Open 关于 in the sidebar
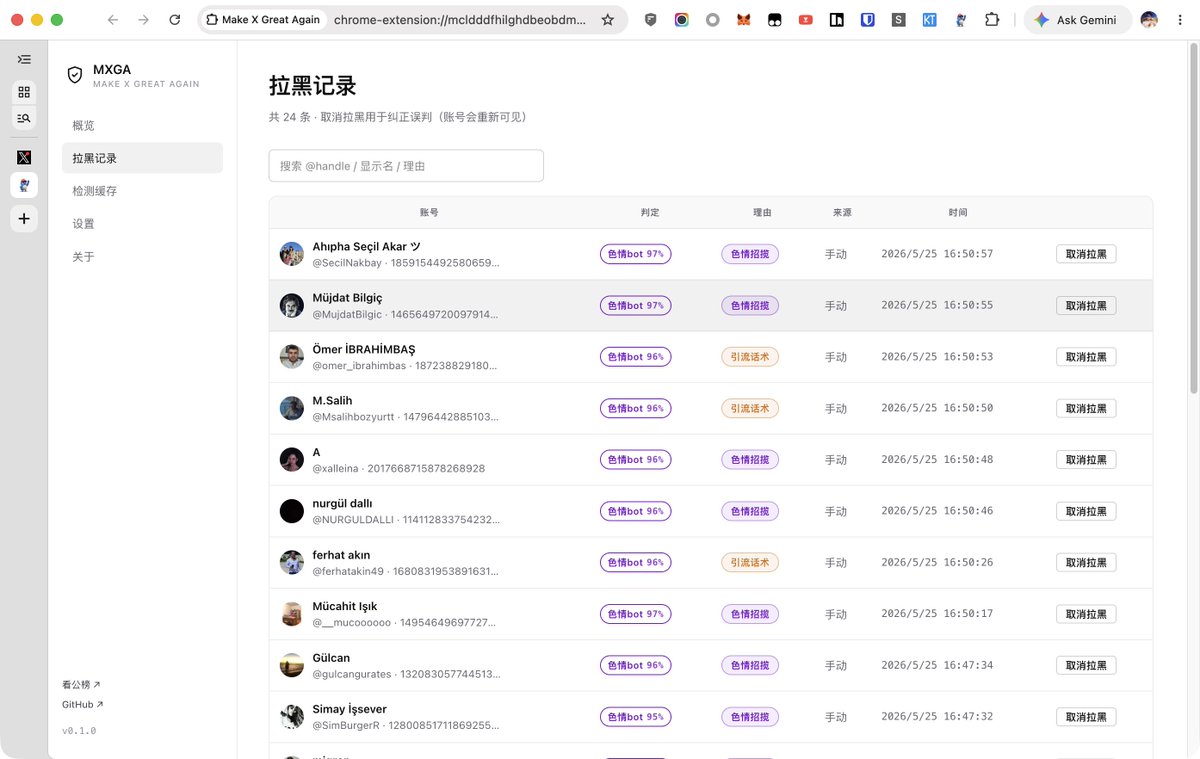This screenshot has width=1200, height=759. [142, 257]
